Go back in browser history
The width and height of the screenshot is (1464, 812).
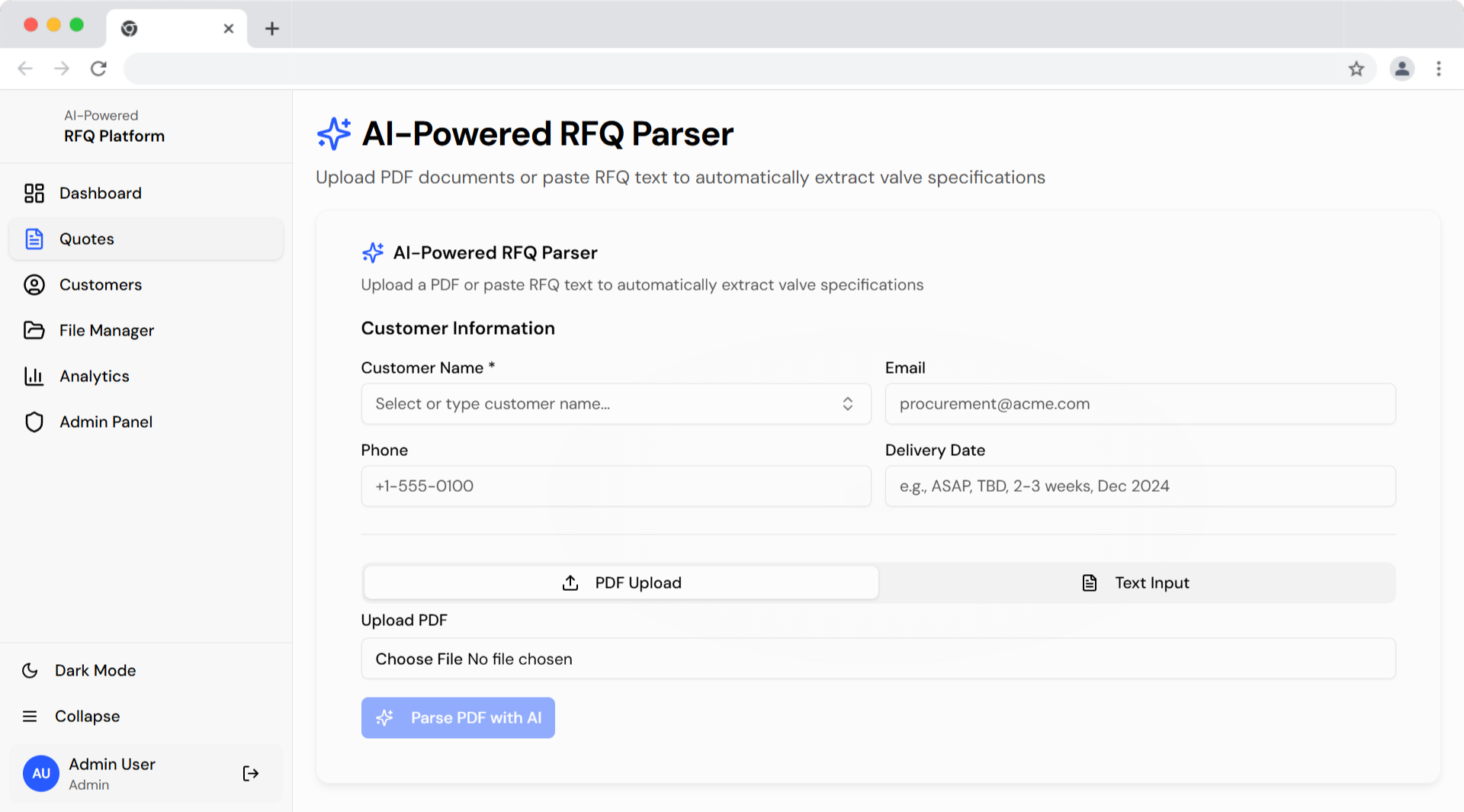pyautogui.click(x=25, y=69)
